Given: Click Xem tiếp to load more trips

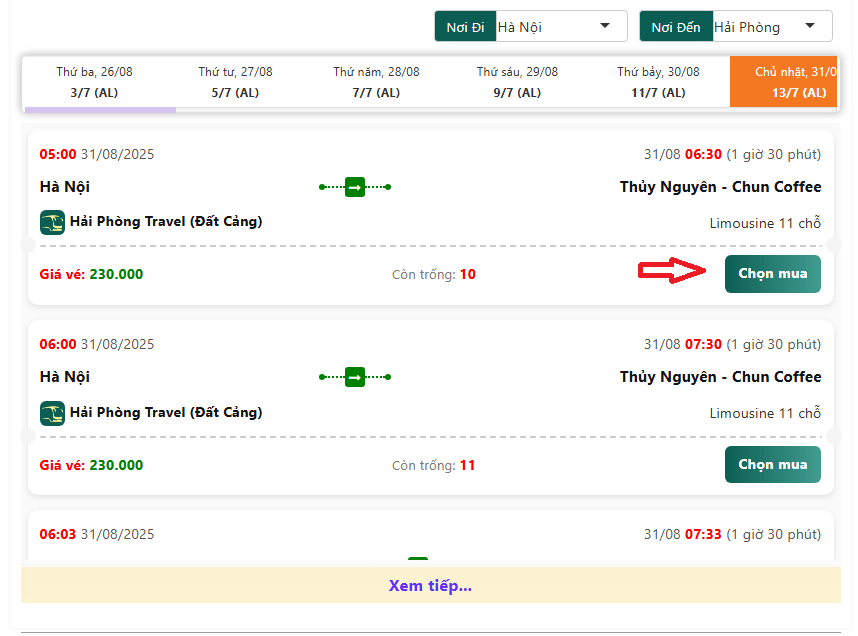Looking at the screenshot, I should coord(430,586).
